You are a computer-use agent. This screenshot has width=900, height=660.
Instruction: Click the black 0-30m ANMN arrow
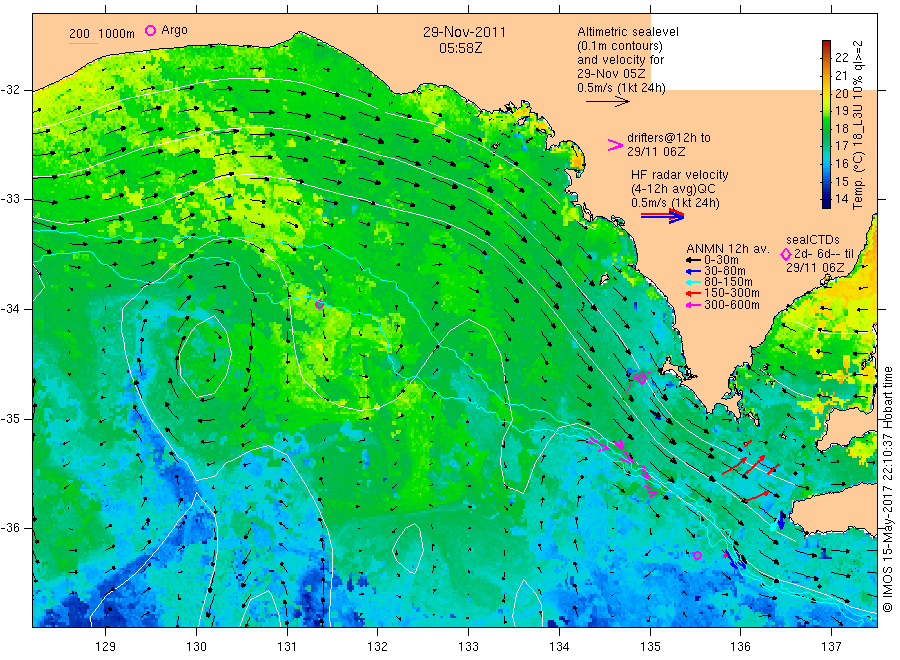tap(693, 260)
